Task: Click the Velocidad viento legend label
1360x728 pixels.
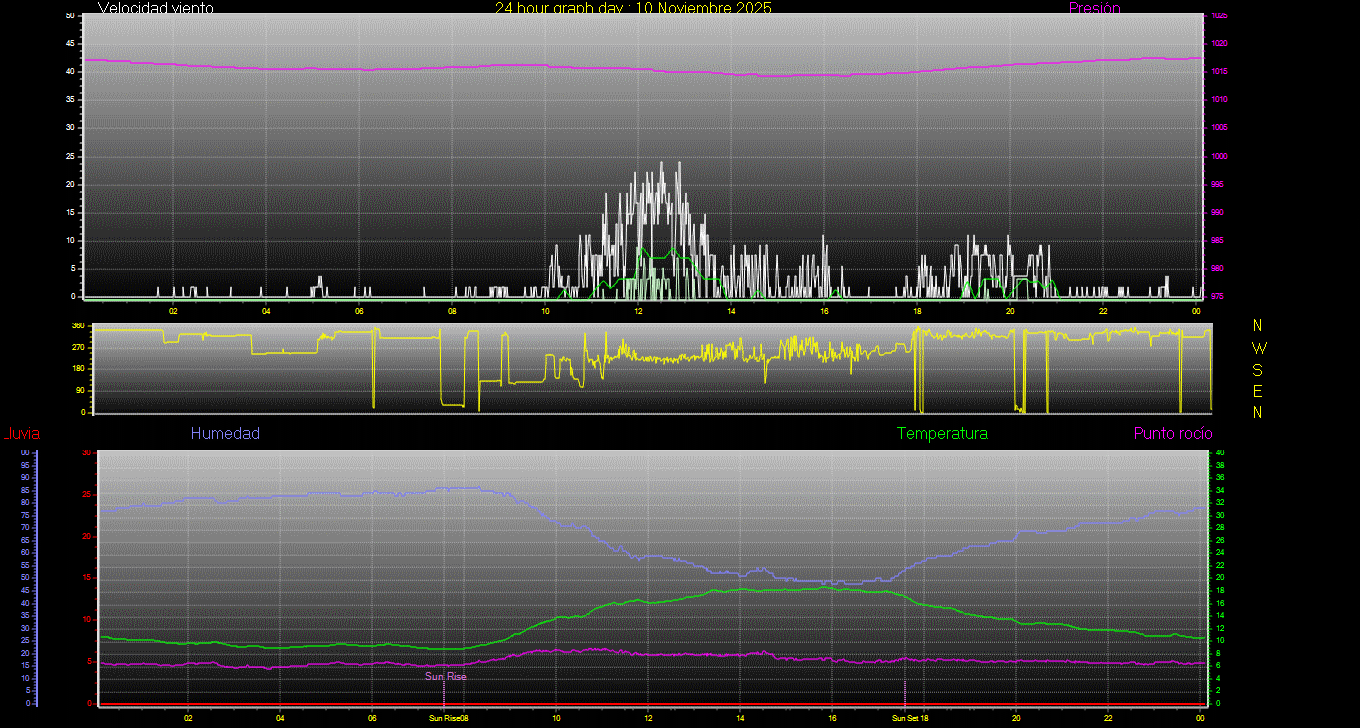Action: [x=155, y=8]
